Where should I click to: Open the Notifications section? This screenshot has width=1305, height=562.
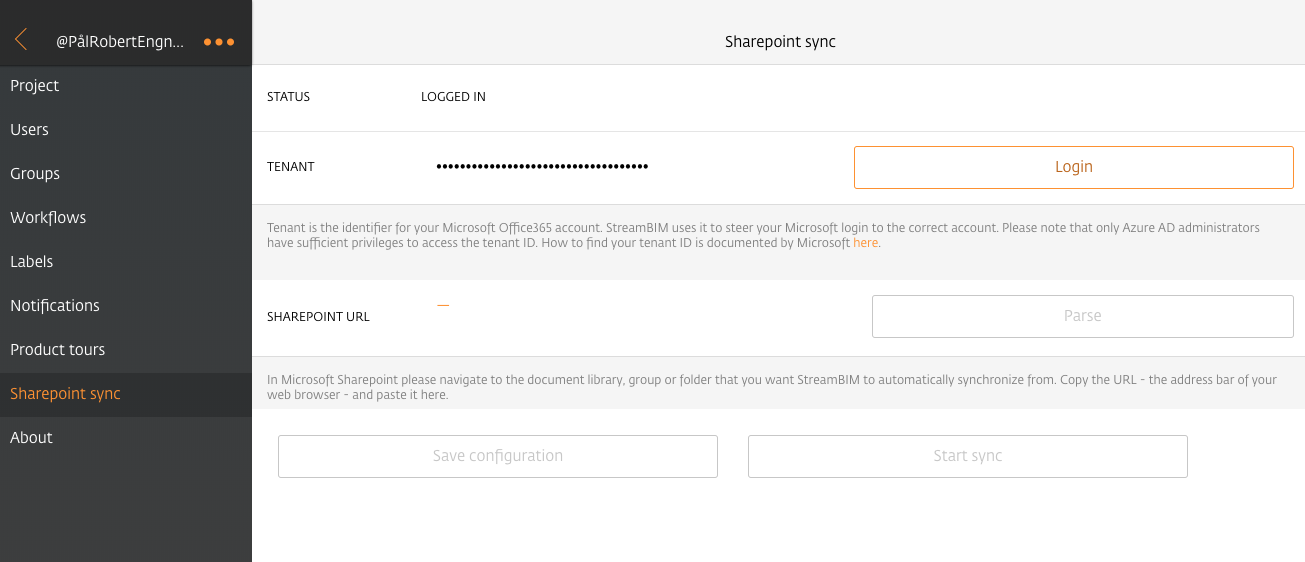coord(126,306)
